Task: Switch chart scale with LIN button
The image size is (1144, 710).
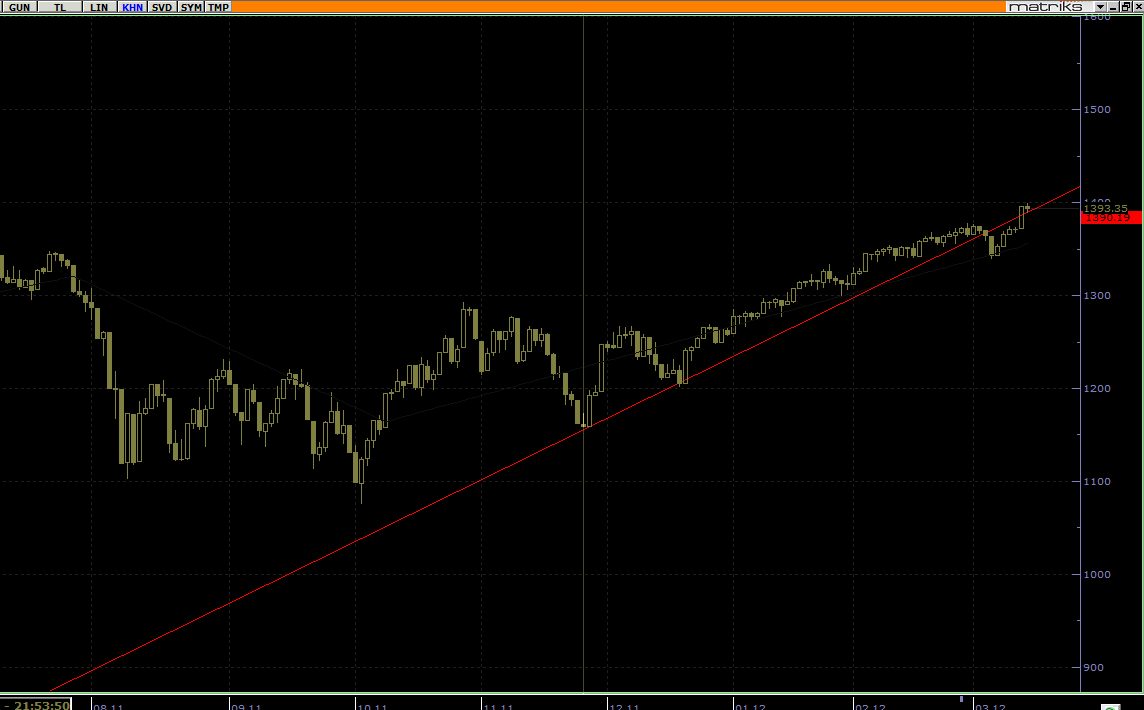Action: [99, 7]
